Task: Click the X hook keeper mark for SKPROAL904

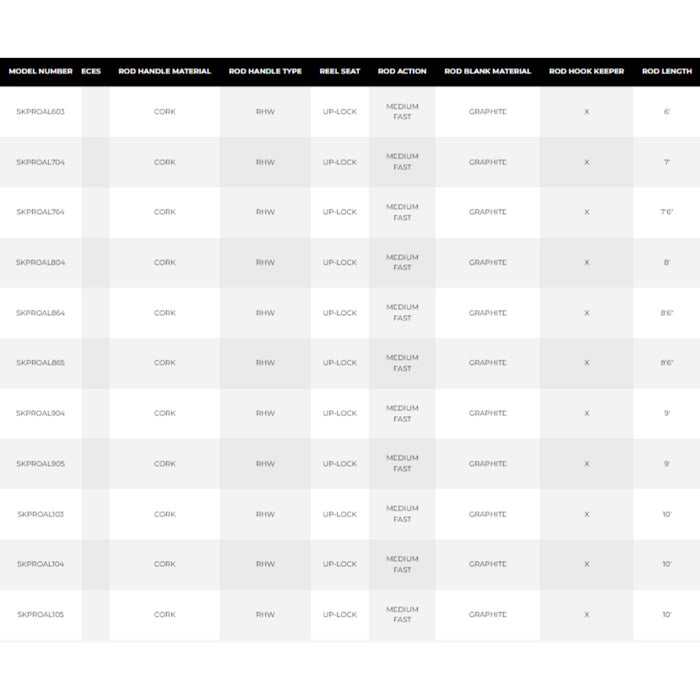Action: pos(587,413)
